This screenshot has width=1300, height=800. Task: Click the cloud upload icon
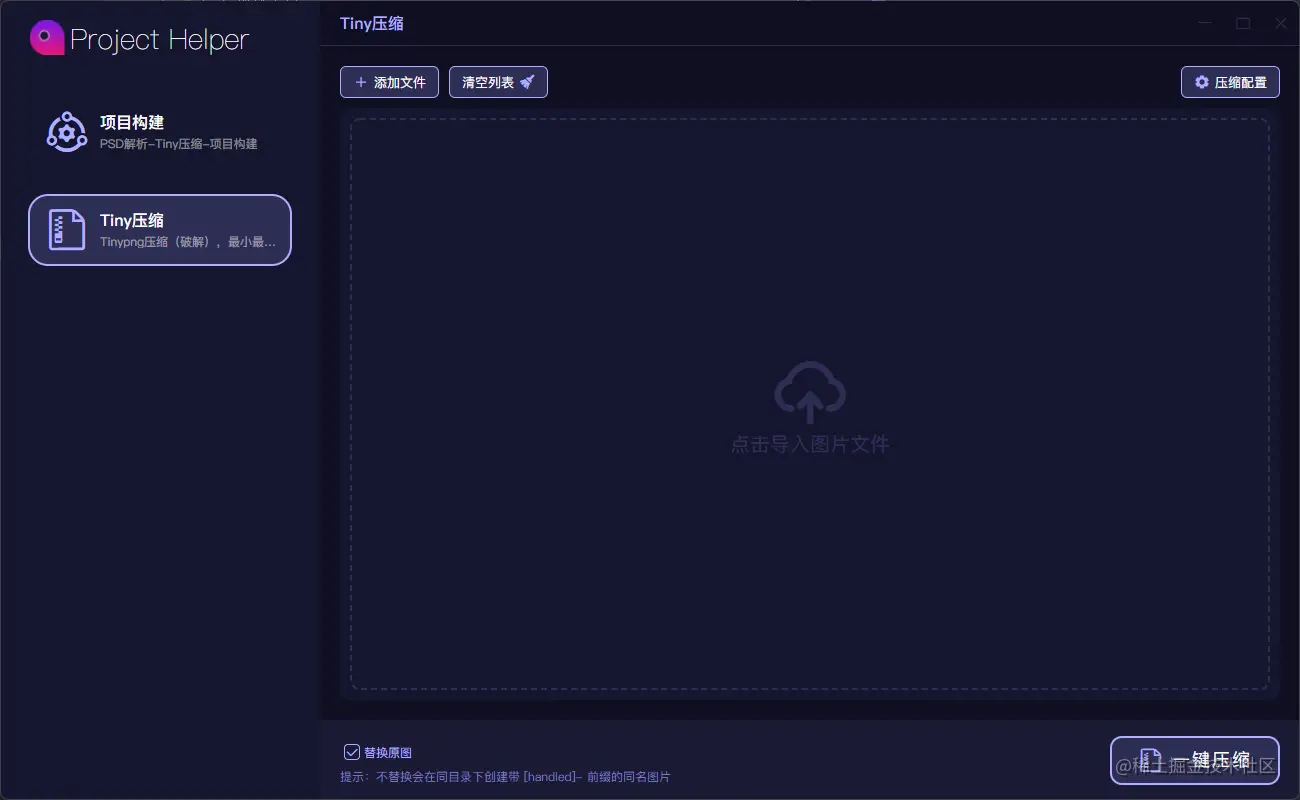click(810, 392)
